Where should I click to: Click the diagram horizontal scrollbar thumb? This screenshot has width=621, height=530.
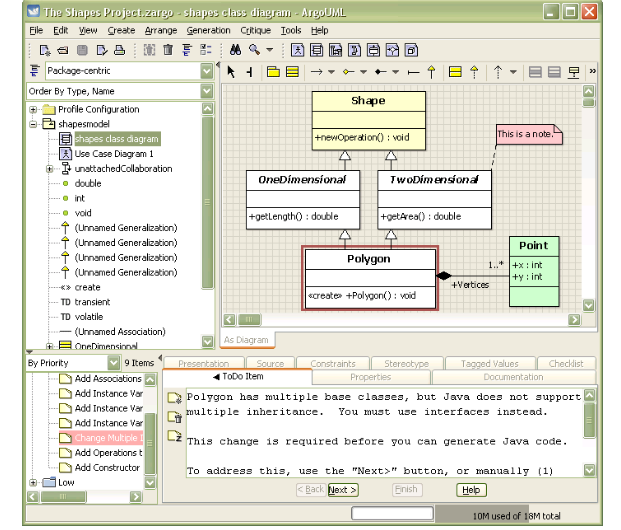(249, 319)
